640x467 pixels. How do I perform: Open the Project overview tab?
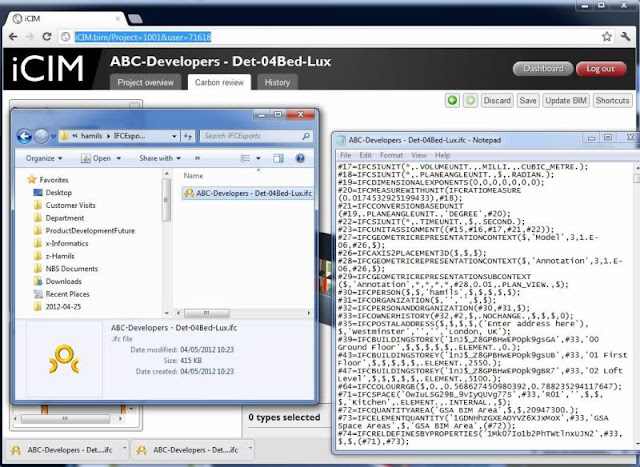[x=145, y=82]
